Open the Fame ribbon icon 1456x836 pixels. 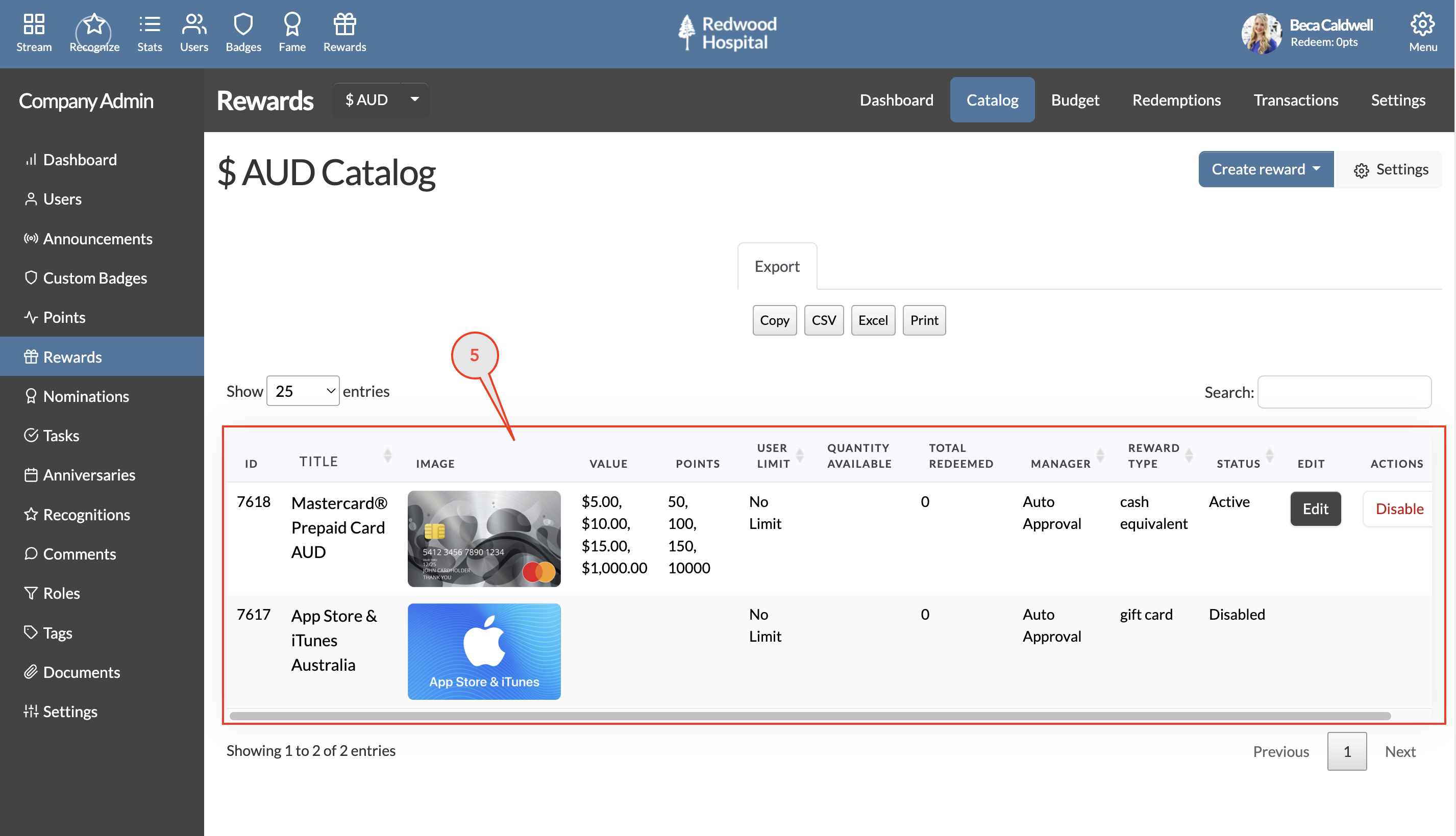tap(292, 33)
